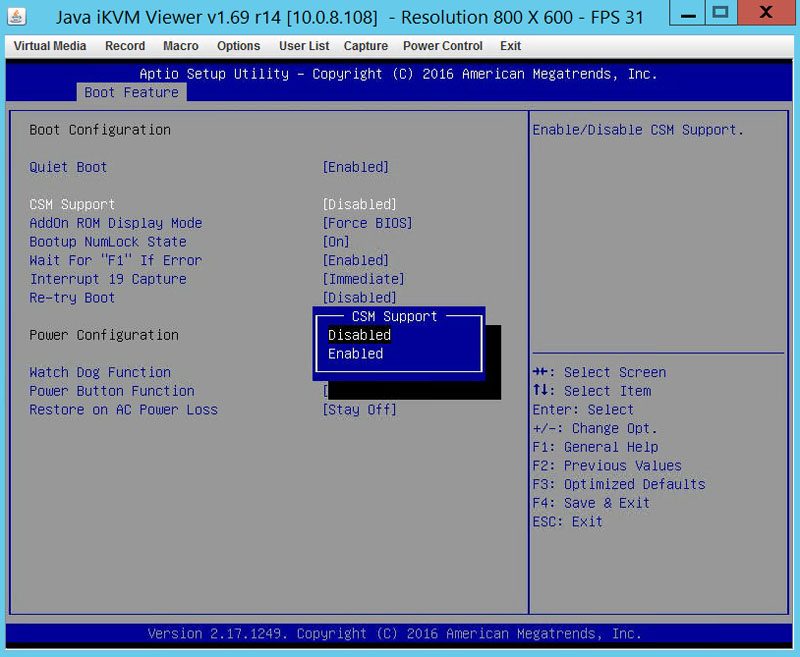Open AddOn ROM [Force BIOS] value
The width and height of the screenshot is (800, 657).
pyautogui.click(x=367, y=223)
